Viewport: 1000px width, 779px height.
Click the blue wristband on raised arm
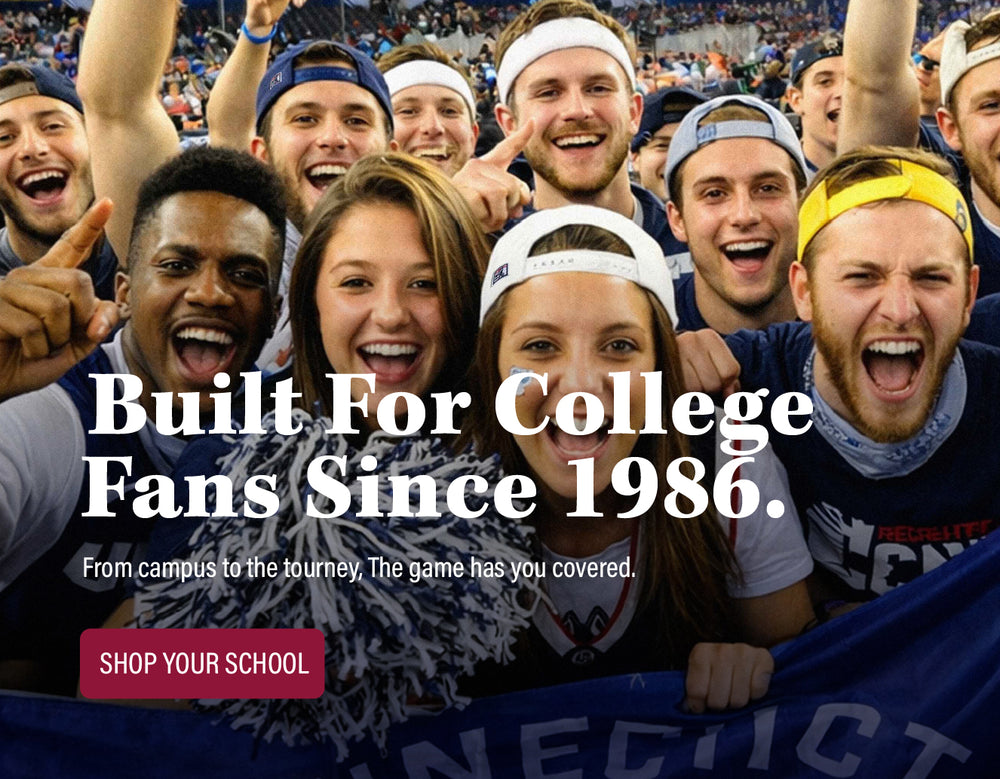259,34
